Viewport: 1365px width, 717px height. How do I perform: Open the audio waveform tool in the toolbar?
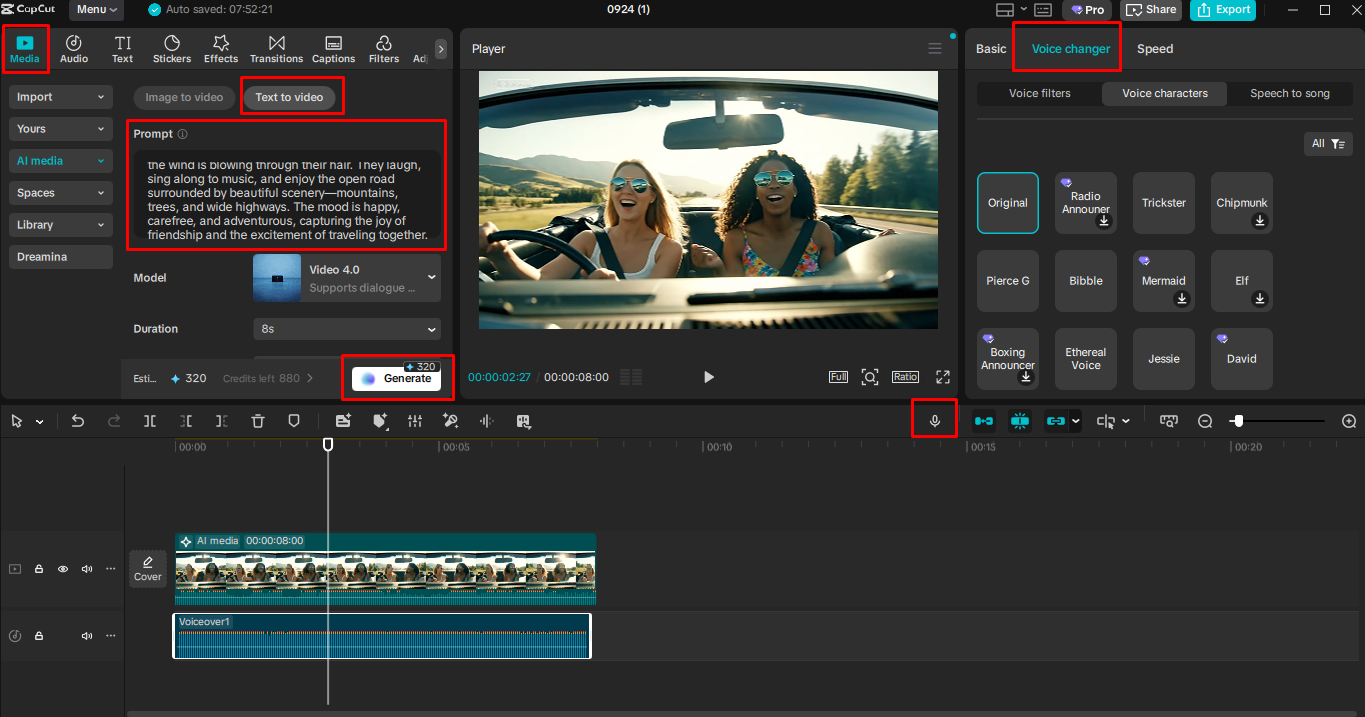click(486, 421)
